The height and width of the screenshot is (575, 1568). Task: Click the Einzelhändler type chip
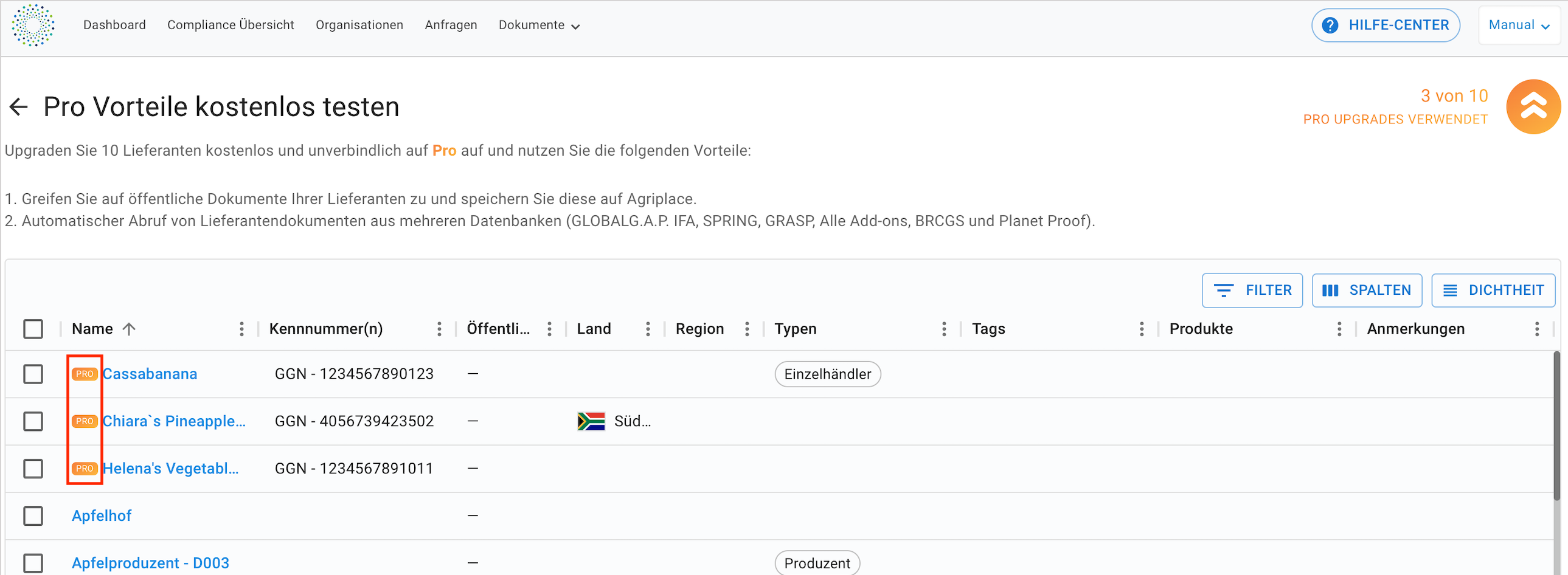tap(827, 374)
